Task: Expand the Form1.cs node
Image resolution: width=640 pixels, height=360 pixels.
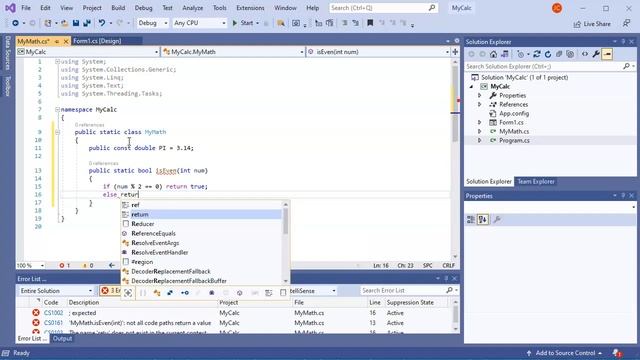Action: [x=480, y=122]
